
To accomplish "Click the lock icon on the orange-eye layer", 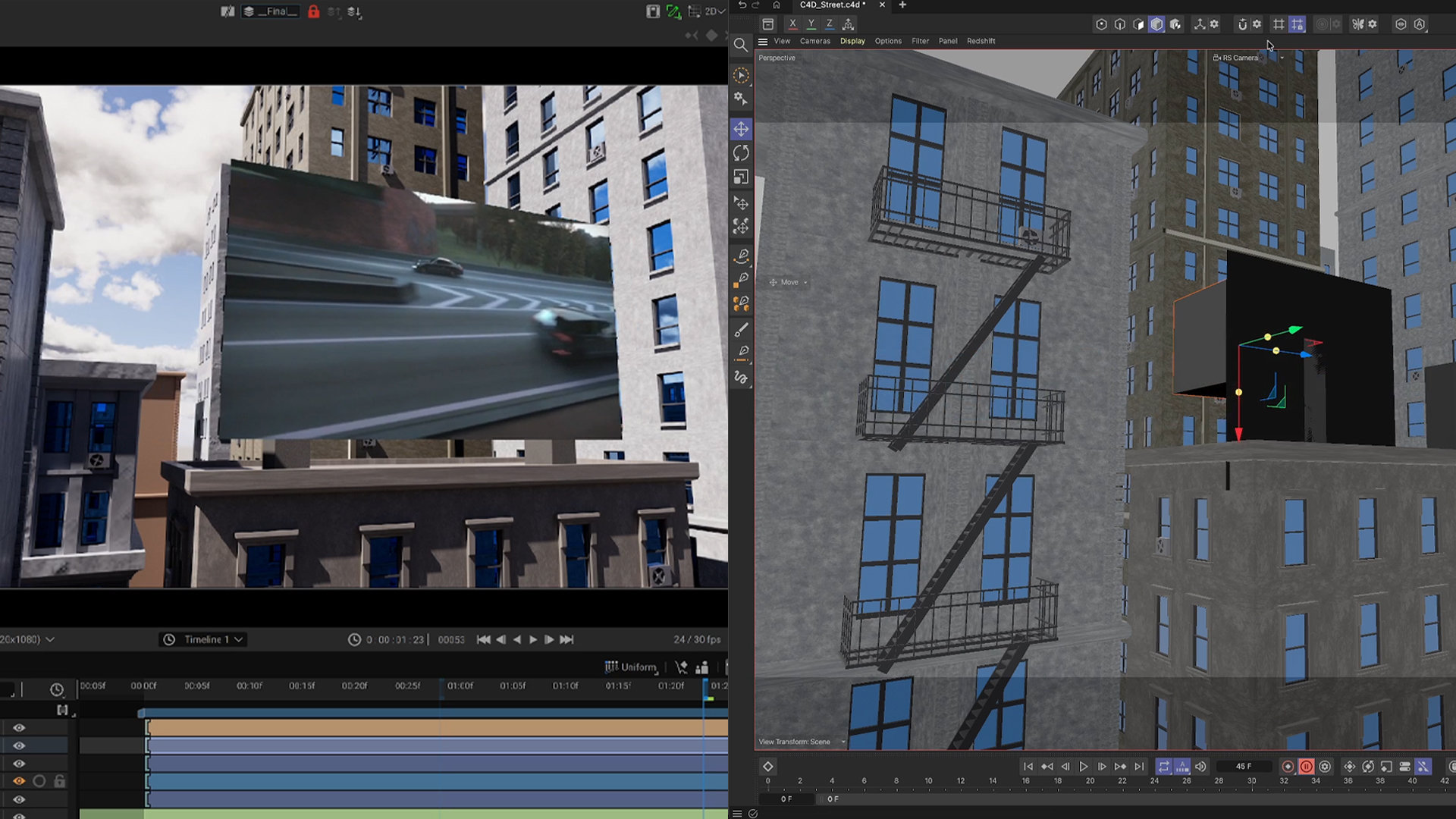I will coord(60,781).
